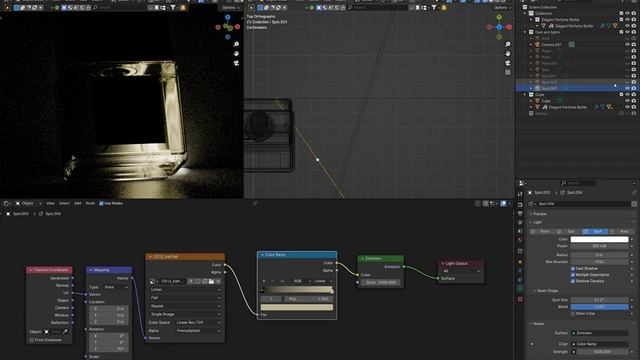Open the All target dropdown in Light Output node
Viewport: 640px width, 360px height.
click(x=461, y=271)
